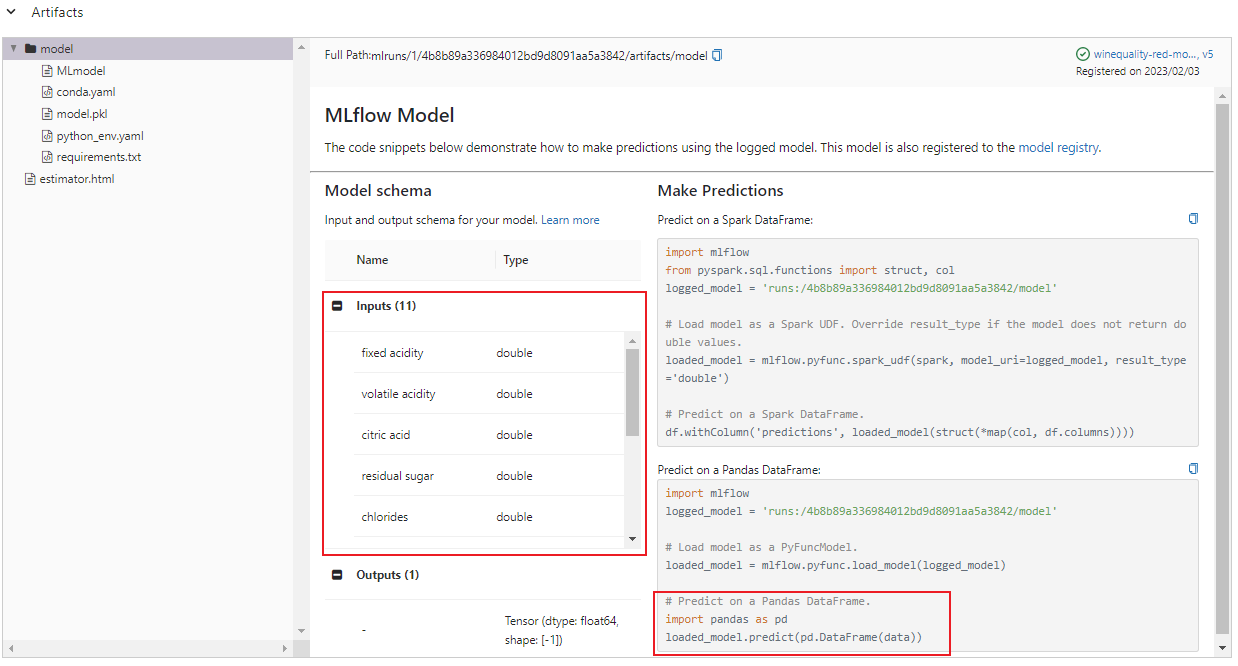Collapse the Artifacts panel

[x=11, y=12]
